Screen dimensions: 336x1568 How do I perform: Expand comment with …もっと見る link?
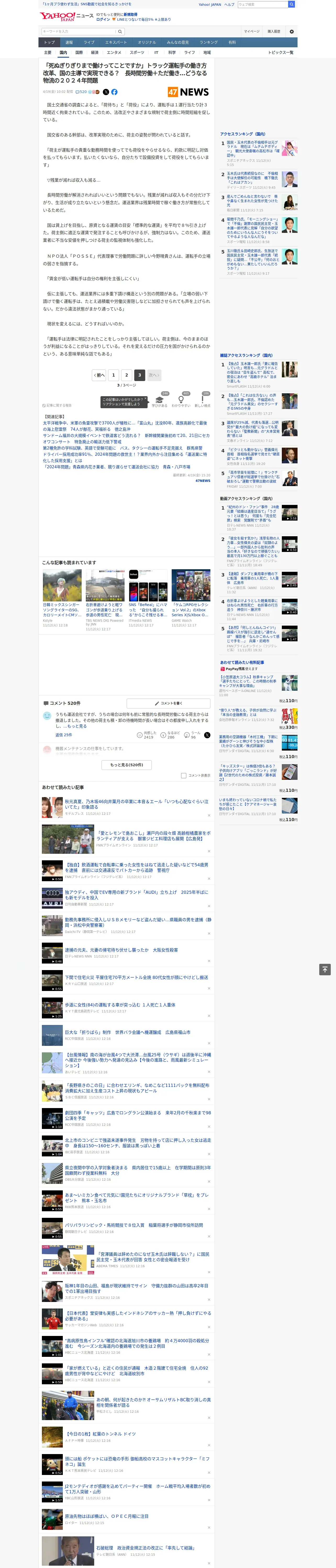click(77, 726)
